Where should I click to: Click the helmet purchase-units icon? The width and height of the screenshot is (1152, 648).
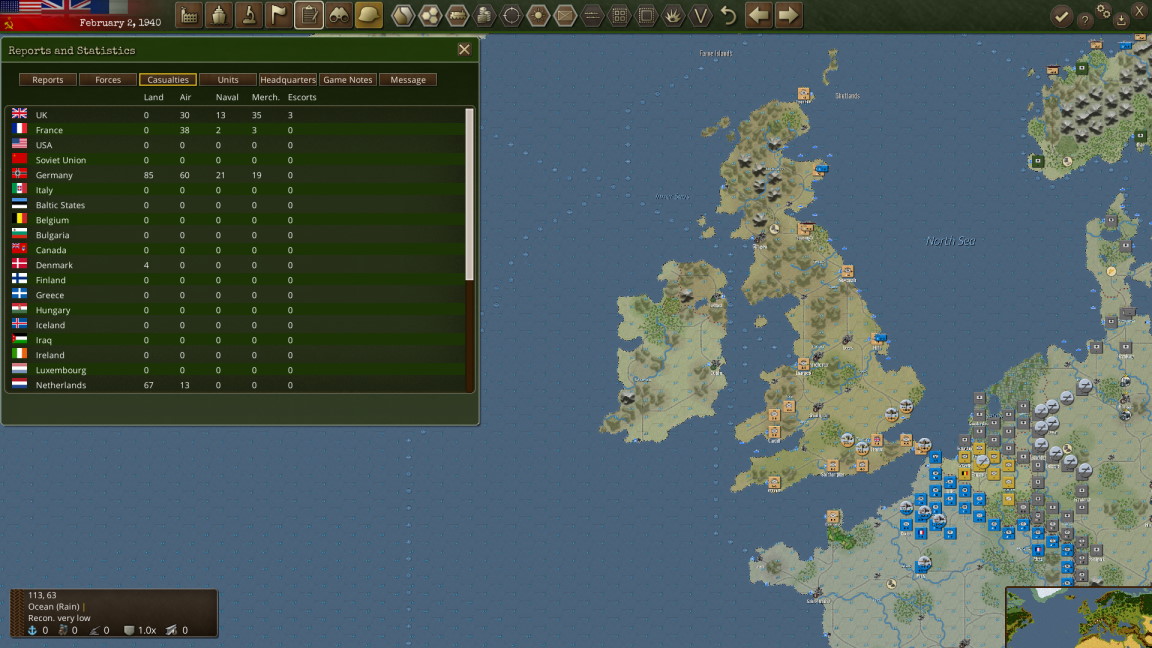click(369, 15)
